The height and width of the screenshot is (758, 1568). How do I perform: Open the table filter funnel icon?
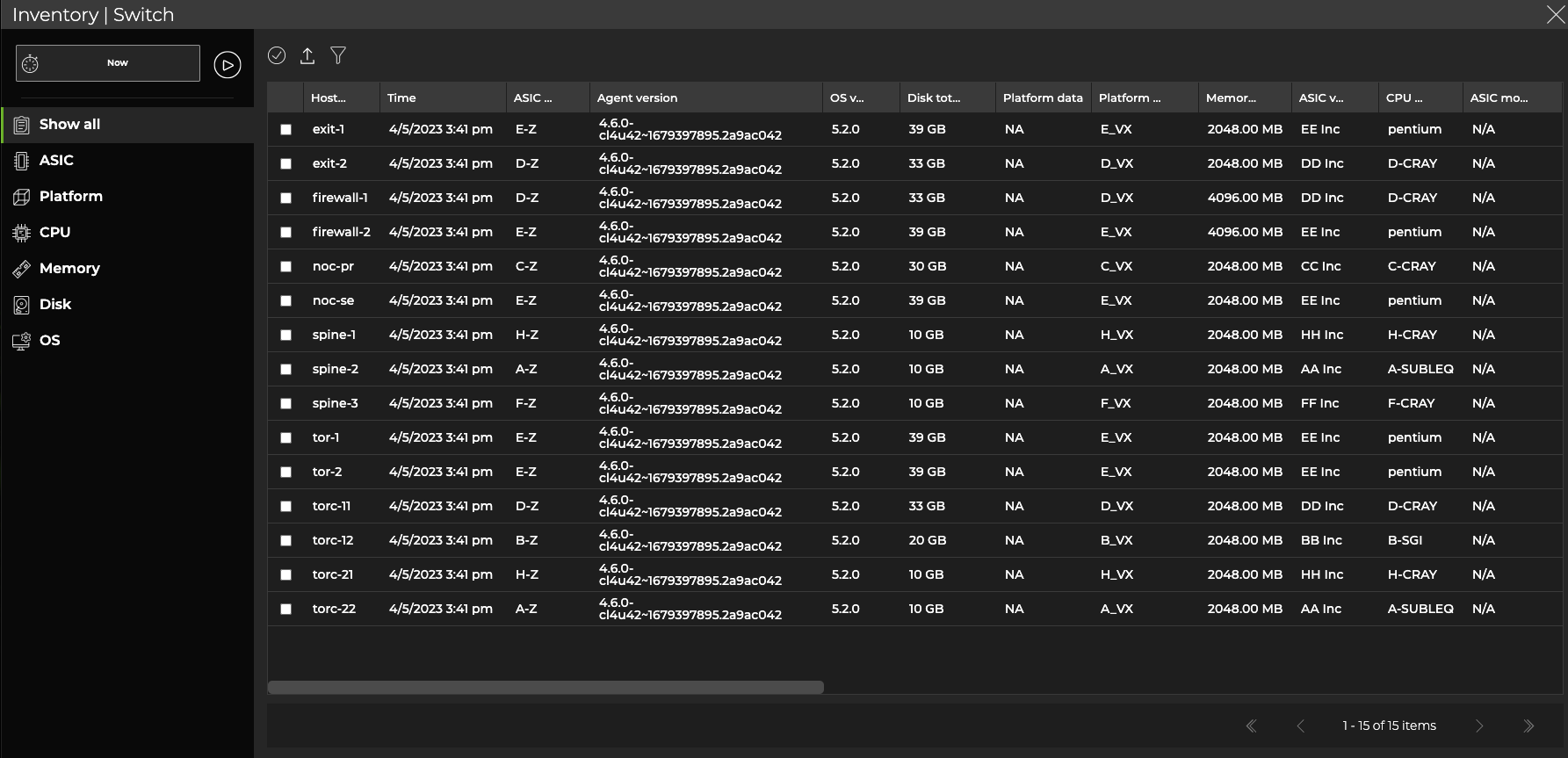coord(338,56)
